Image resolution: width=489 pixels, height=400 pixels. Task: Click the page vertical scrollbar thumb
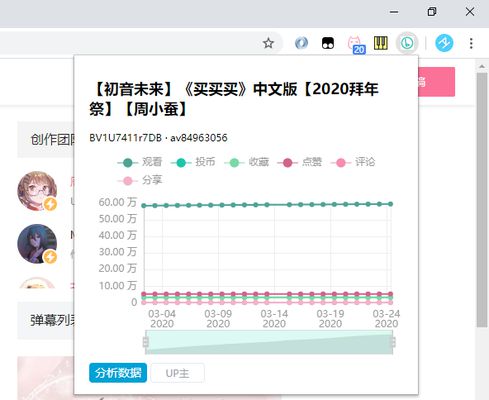482,200
